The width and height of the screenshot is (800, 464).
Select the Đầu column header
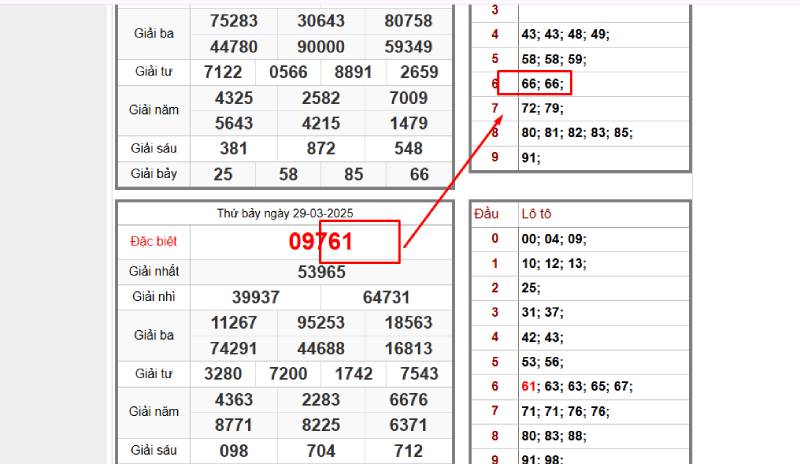(x=487, y=213)
